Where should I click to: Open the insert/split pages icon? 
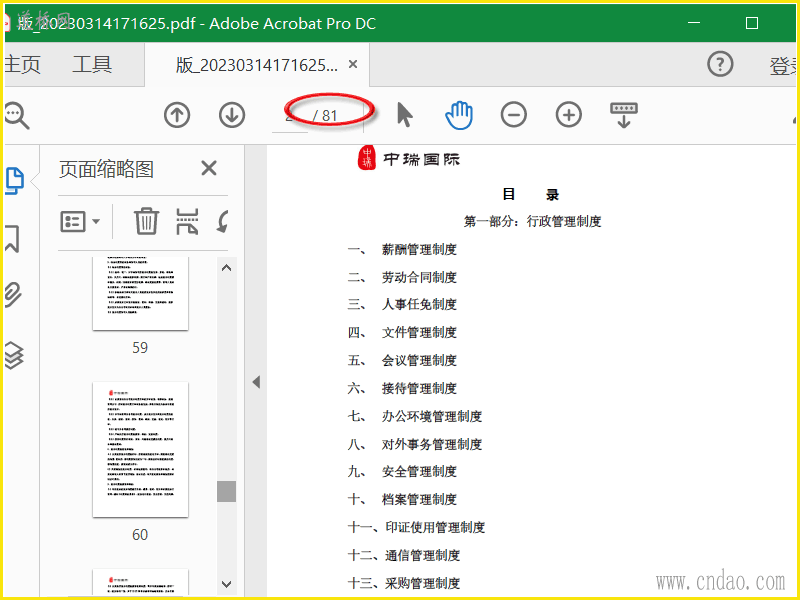pyautogui.click(x=187, y=221)
